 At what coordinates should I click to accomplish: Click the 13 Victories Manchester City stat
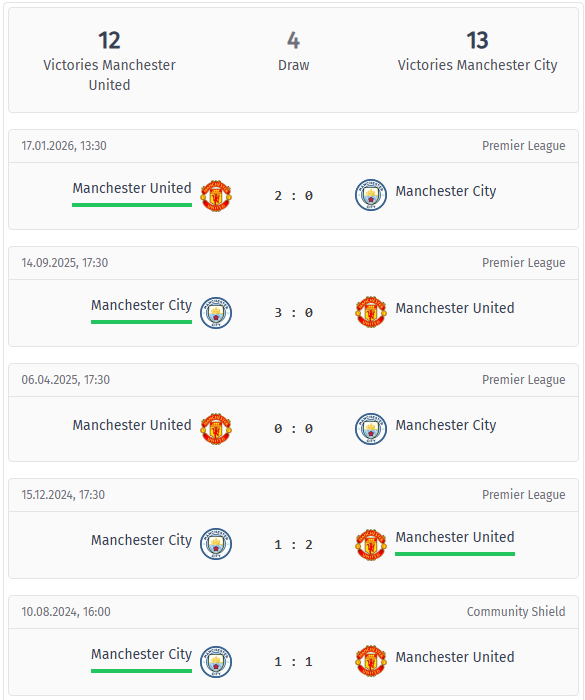[x=477, y=52]
